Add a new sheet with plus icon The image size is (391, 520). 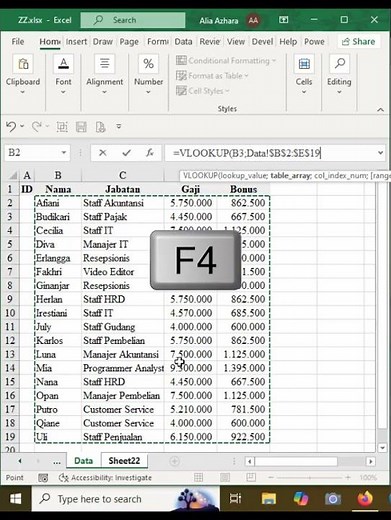(x=174, y=461)
